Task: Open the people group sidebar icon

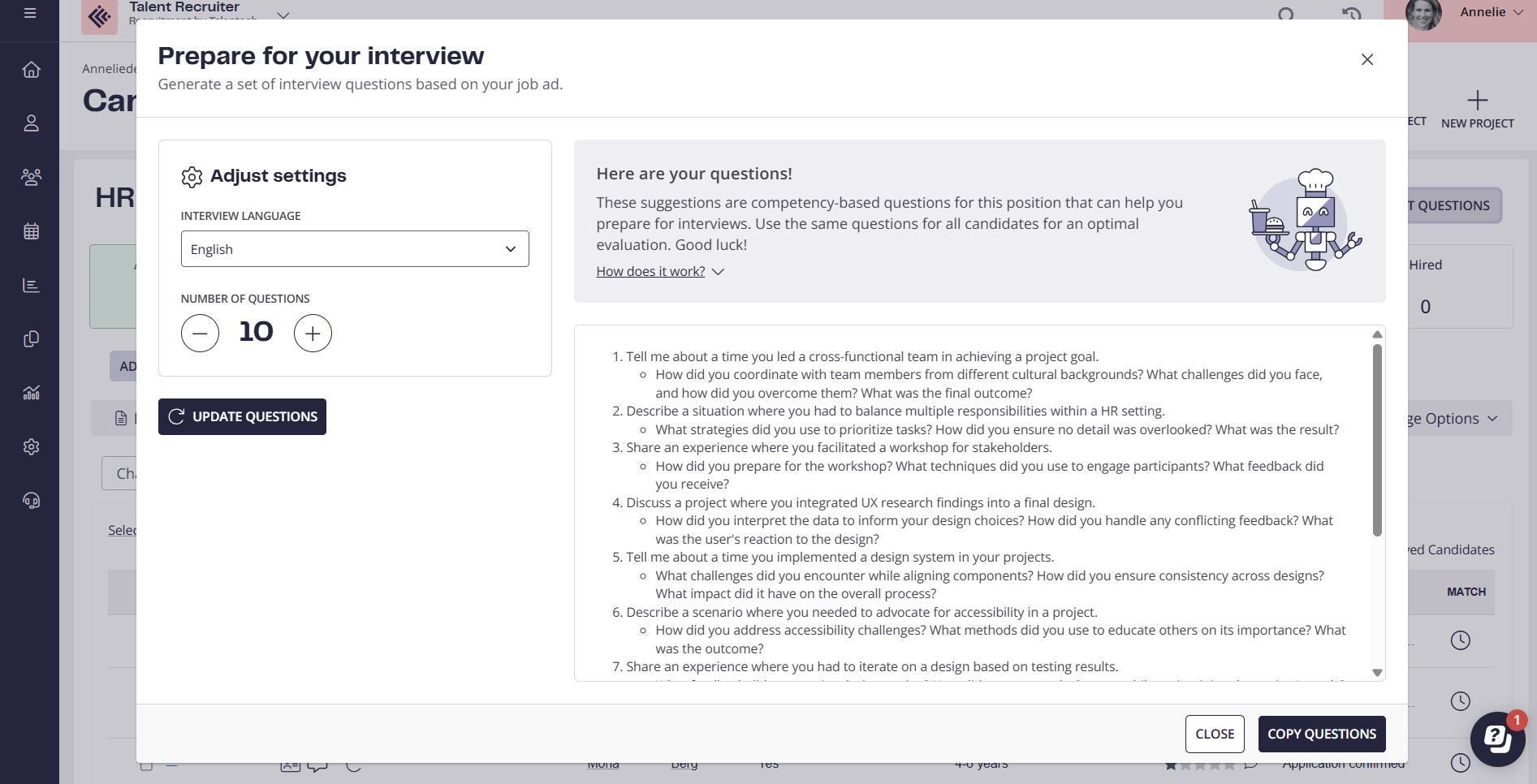Action: pyautogui.click(x=31, y=177)
